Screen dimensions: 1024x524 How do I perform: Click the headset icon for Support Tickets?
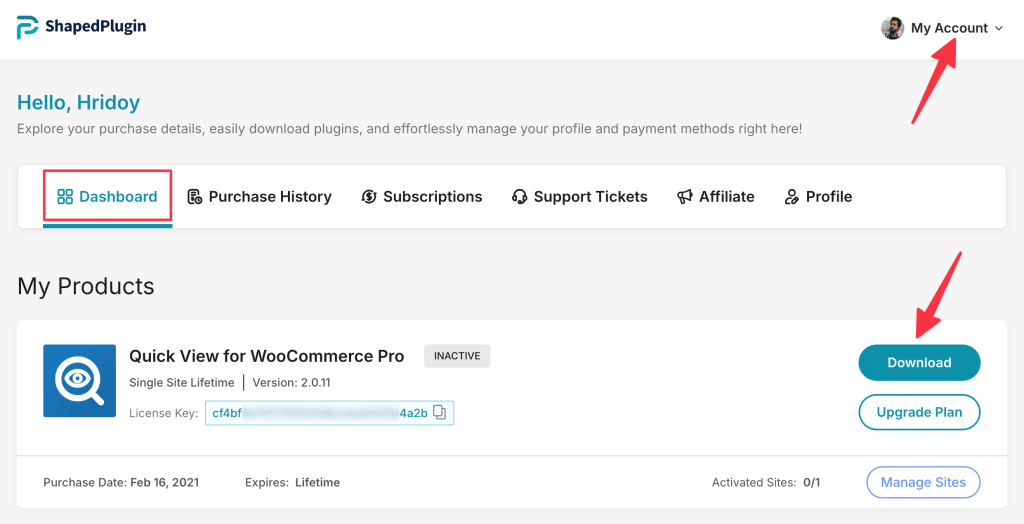[x=519, y=197]
